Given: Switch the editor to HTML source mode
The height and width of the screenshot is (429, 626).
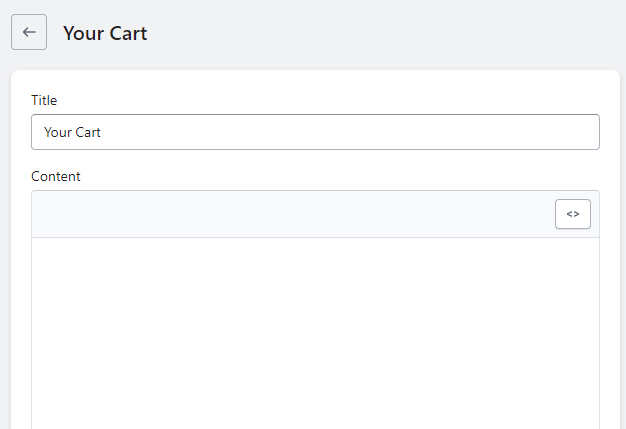Looking at the screenshot, I should tap(573, 214).
